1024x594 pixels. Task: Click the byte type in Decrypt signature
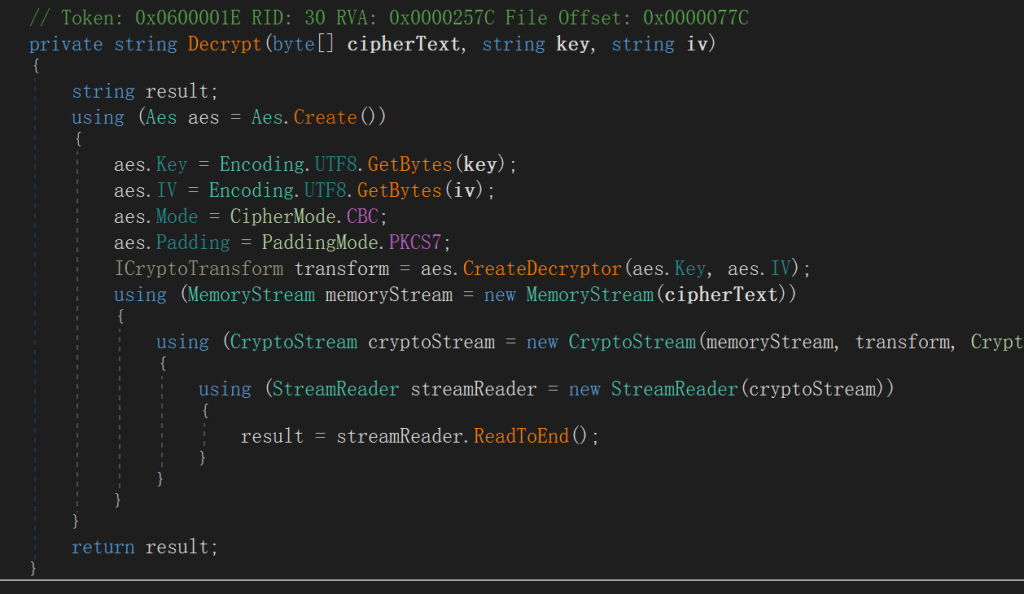click(x=293, y=44)
